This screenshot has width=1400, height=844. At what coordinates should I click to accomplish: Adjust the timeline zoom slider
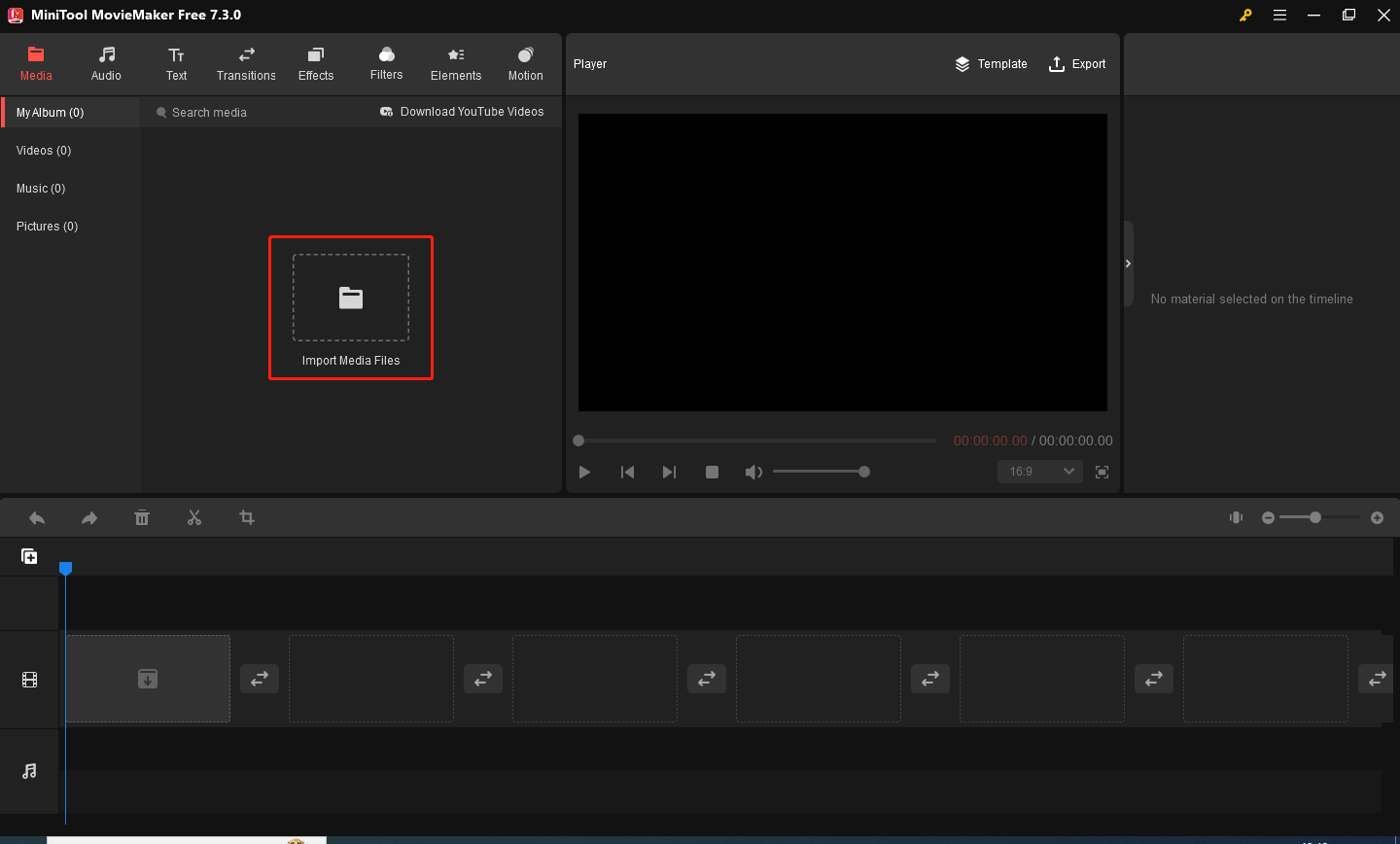(x=1319, y=517)
